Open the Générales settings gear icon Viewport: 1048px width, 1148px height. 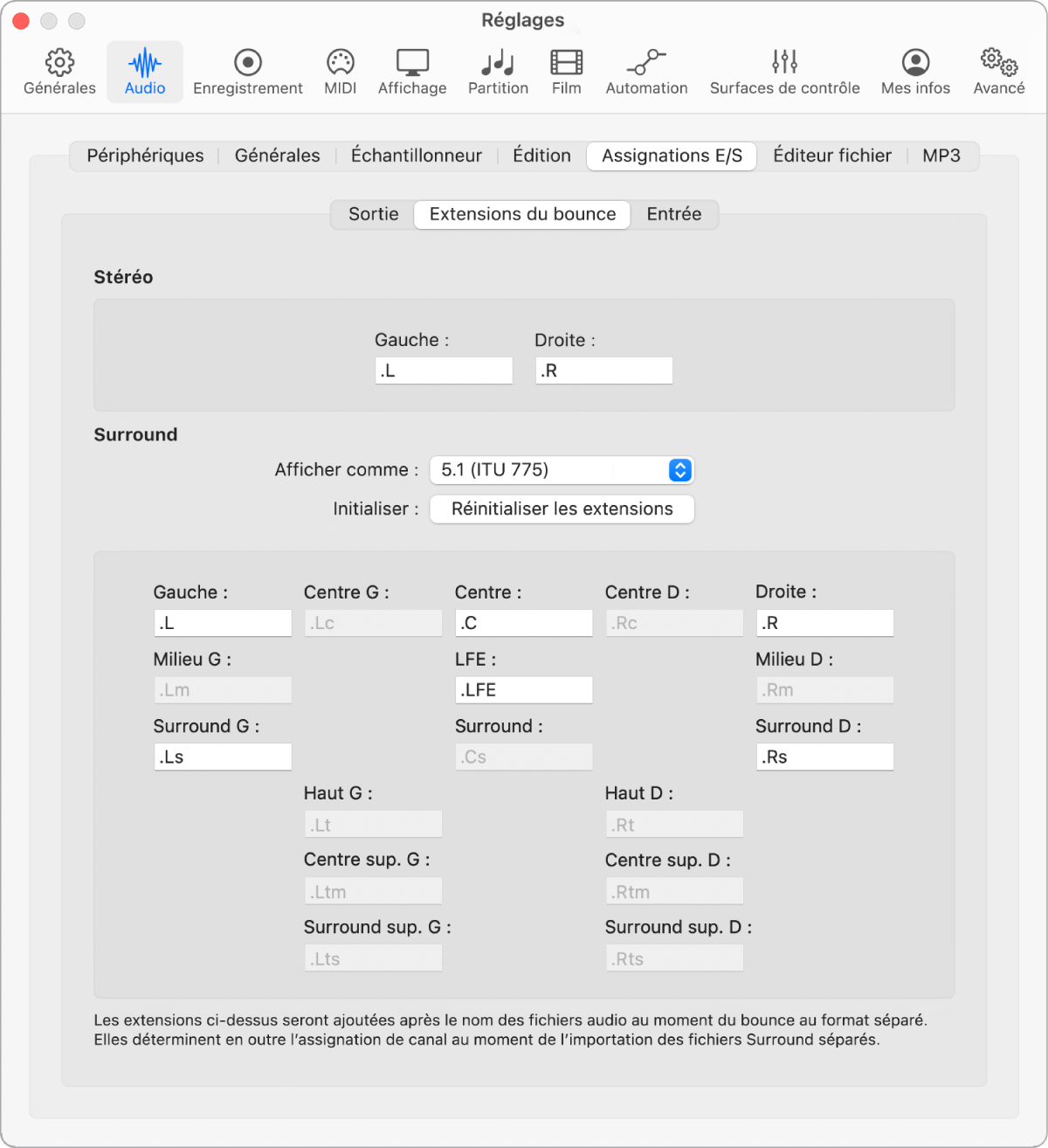point(59,62)
